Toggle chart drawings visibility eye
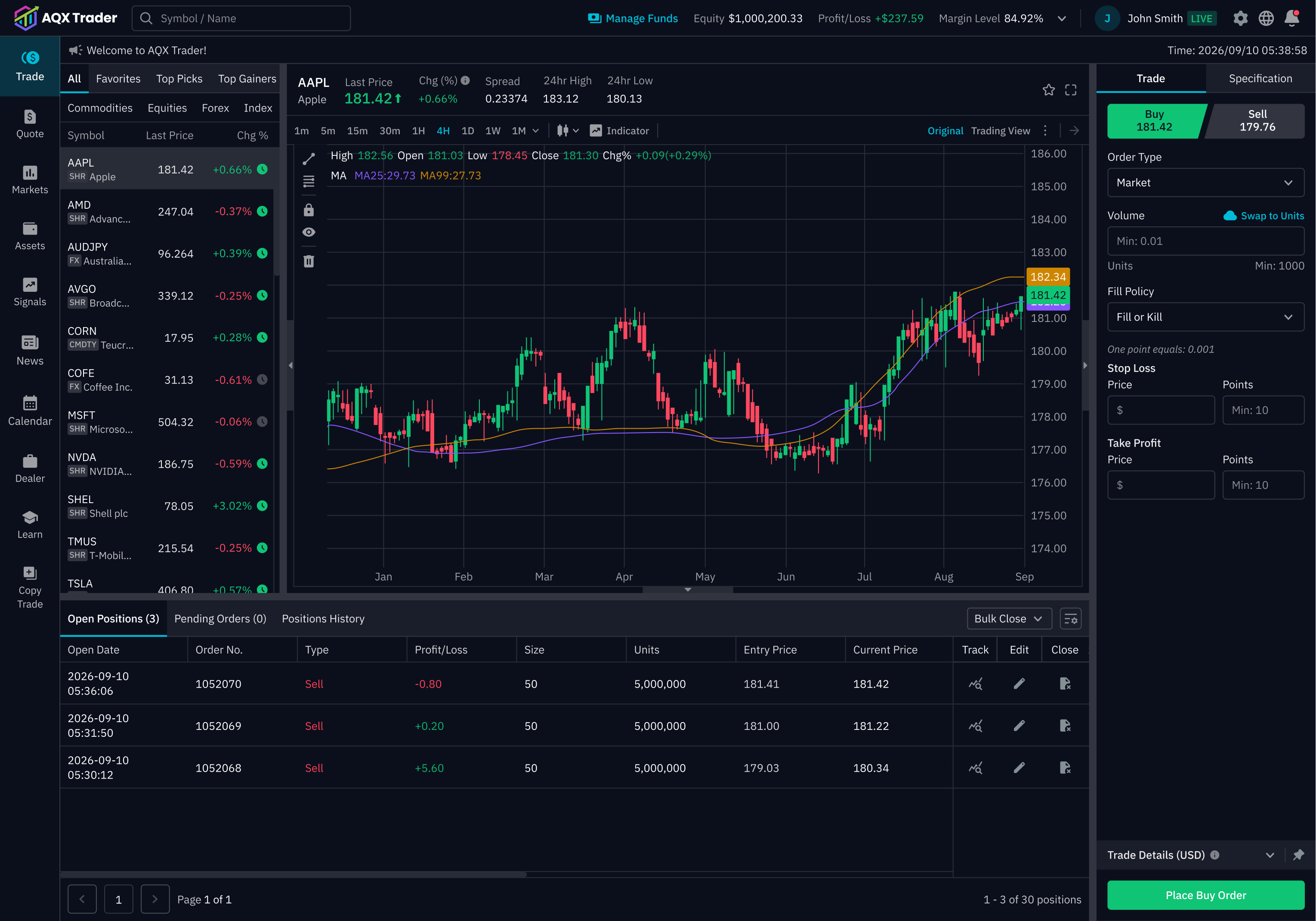The width and height of the screenshot is (1316, 921). [309, 232]
